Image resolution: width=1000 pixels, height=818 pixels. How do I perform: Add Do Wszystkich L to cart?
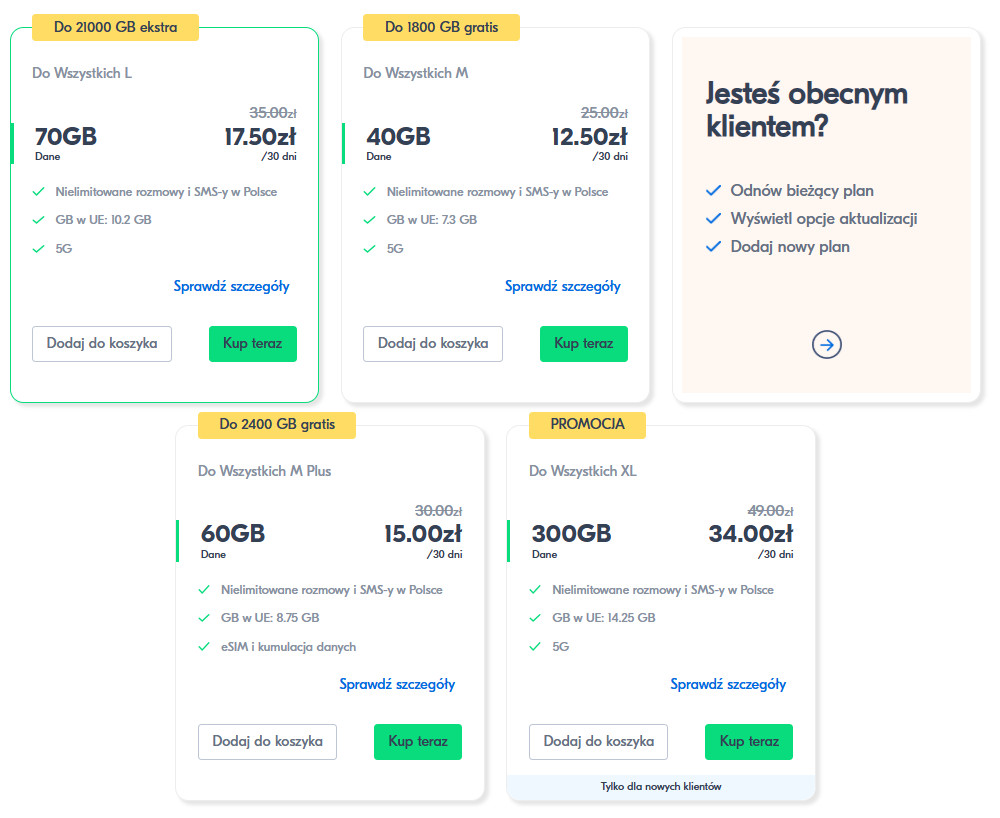coord(102,344)
